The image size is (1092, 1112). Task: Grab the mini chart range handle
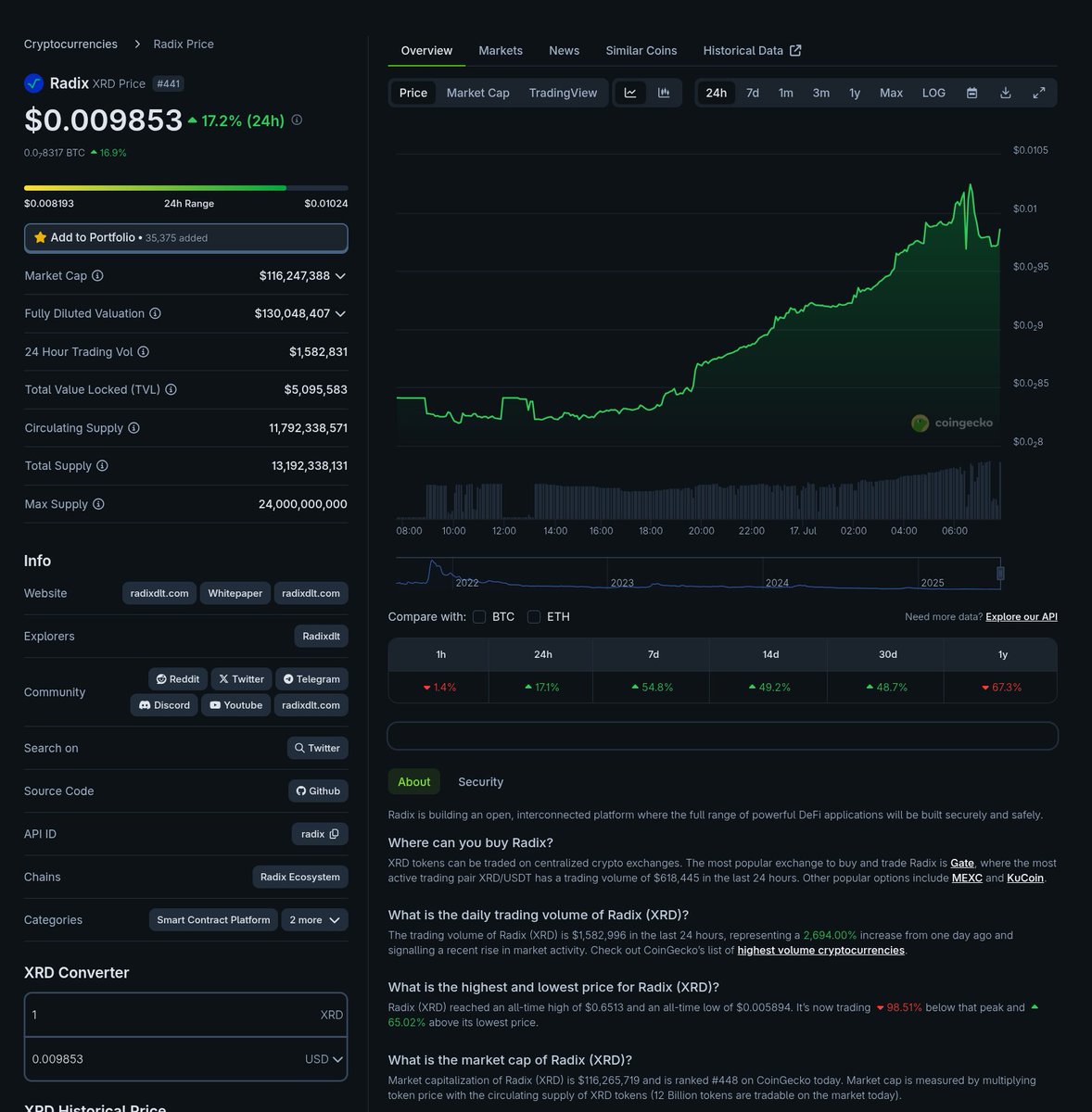(x=1000, y=574)
